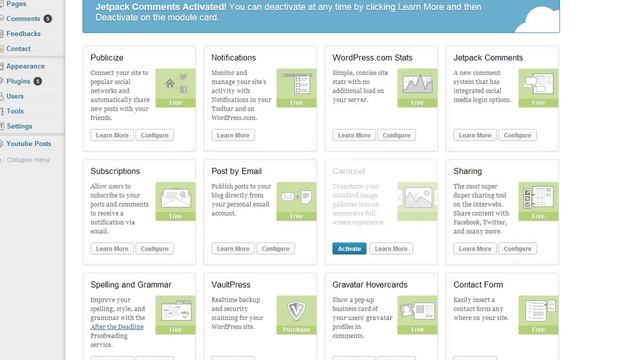Click the Notifications card title
The height and width of the screenshot is (360, 640).
pyautogui.click(x=233, y=58)
